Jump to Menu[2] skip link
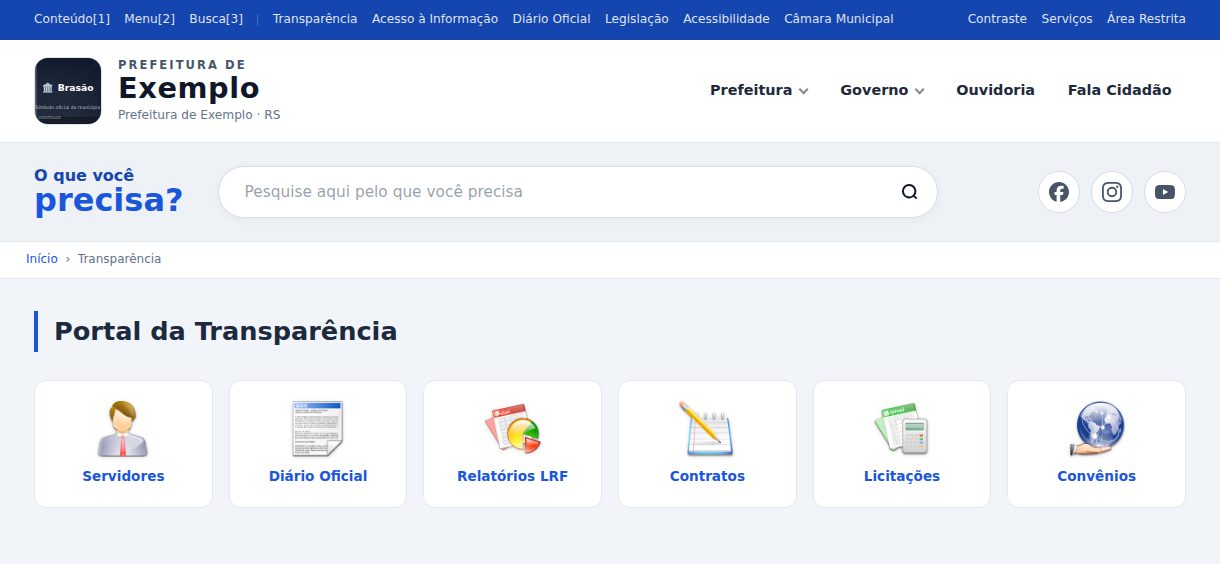The width and height of the screenshot is (1220, 564). (x=150, y=19)
